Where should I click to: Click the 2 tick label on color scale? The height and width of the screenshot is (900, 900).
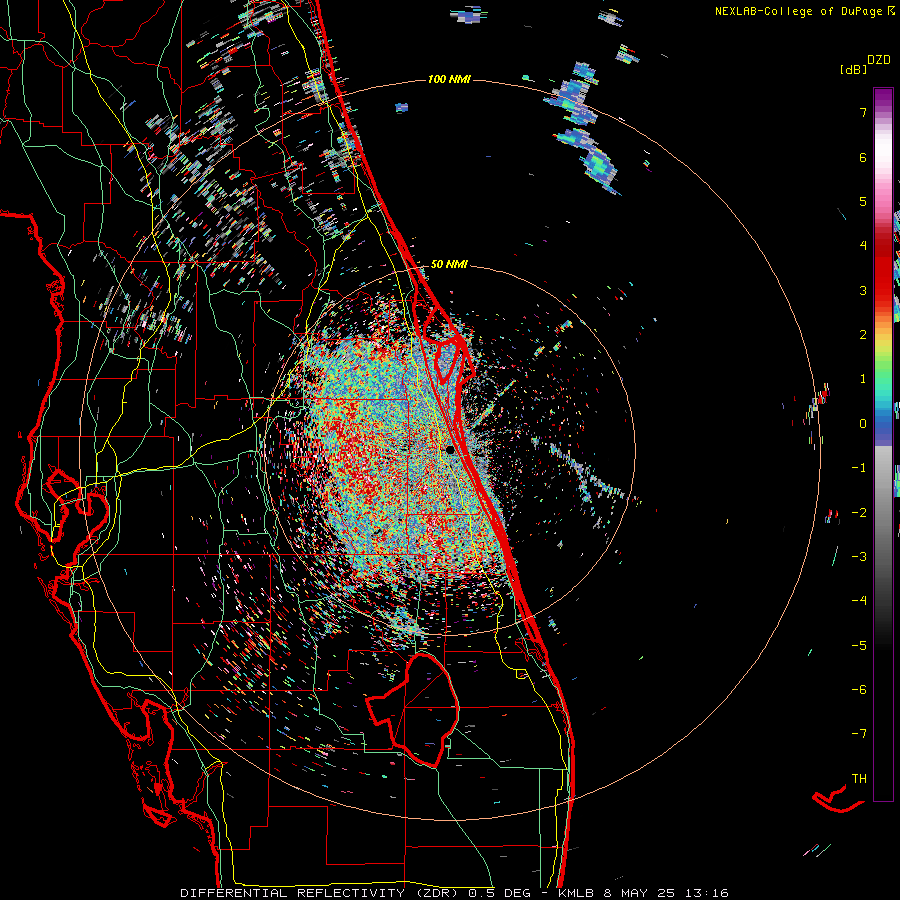tap(863, 335)
